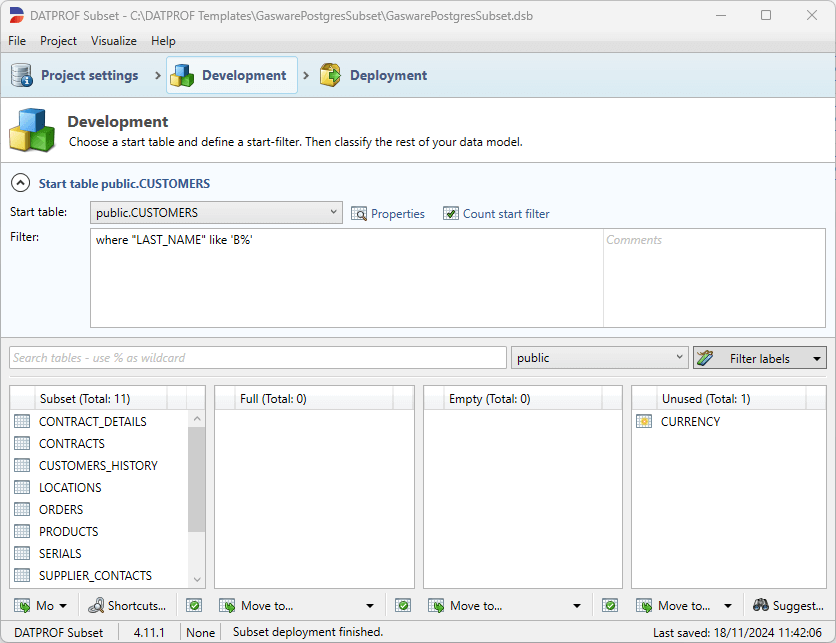Click the Subset list vertical scrollbar
This screenshot has height=643, width=836.
196,480
